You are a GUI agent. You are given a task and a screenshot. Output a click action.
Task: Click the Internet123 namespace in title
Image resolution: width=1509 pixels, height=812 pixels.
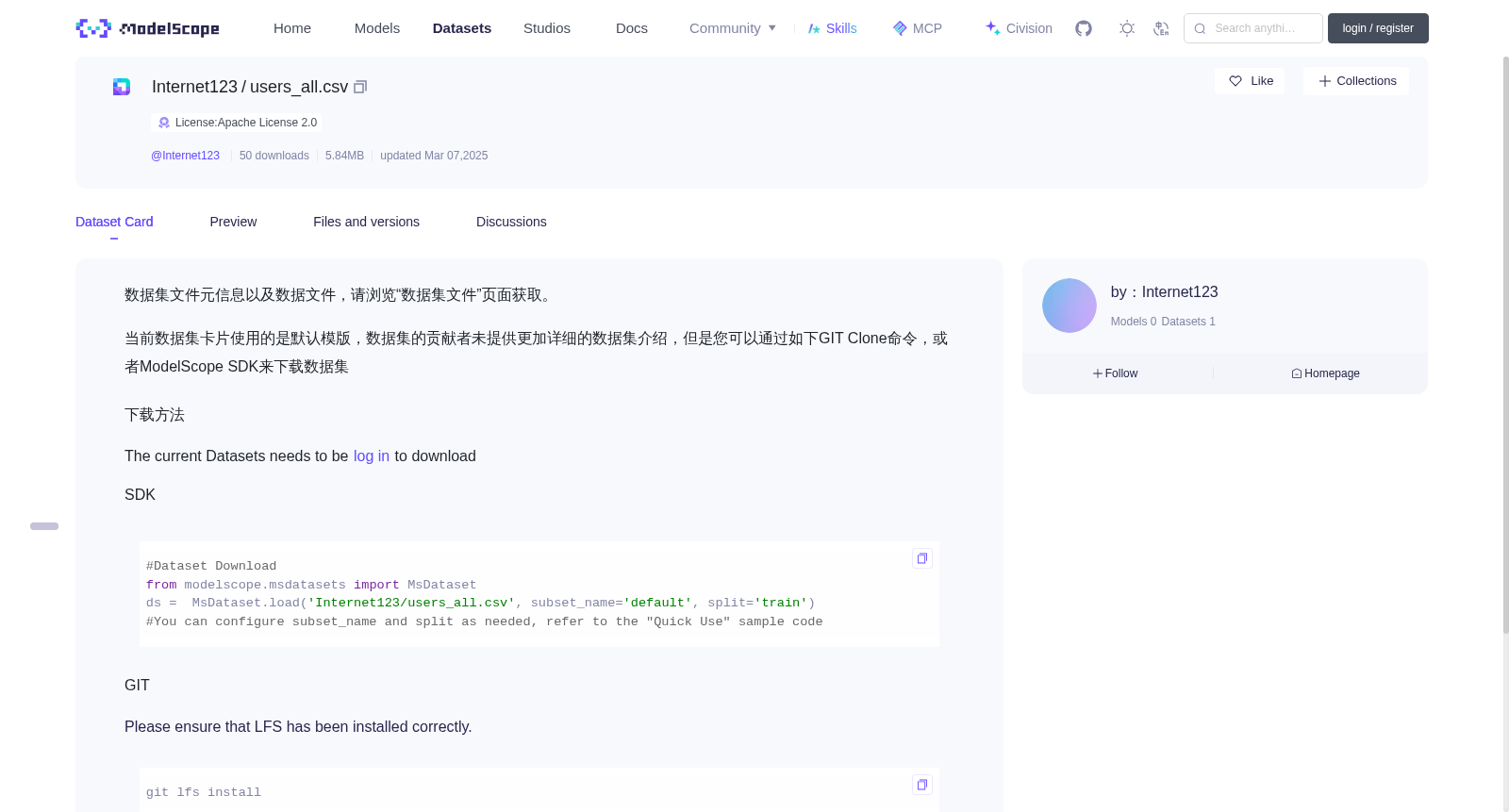pos(194,87)
